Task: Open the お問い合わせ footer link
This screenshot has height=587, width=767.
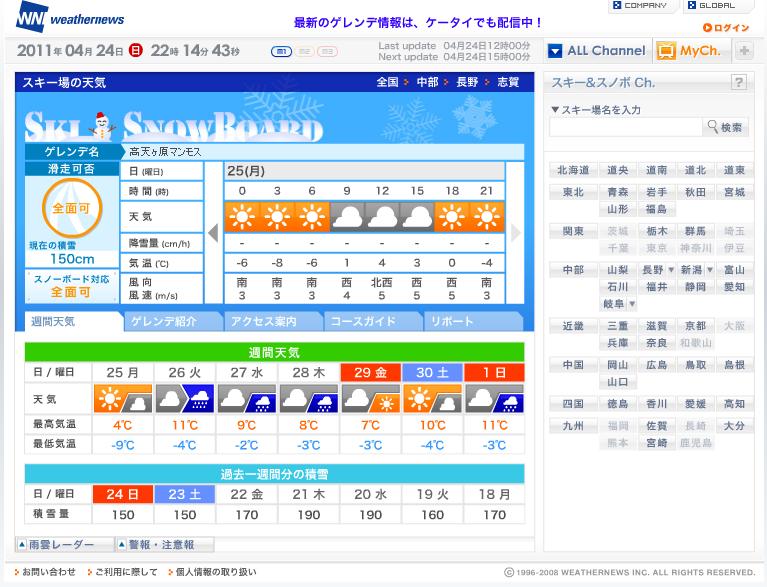Action: [x=49, y=572]
